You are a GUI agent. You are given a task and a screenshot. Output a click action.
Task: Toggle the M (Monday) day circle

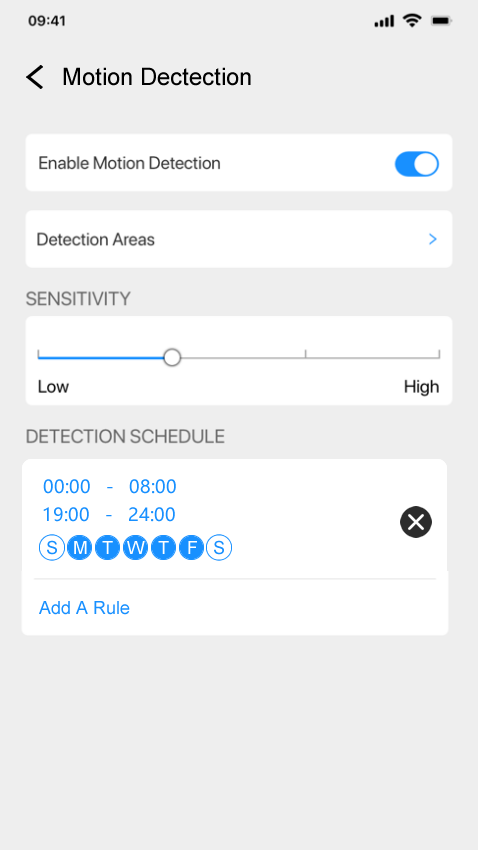click(x=80, y=548)
